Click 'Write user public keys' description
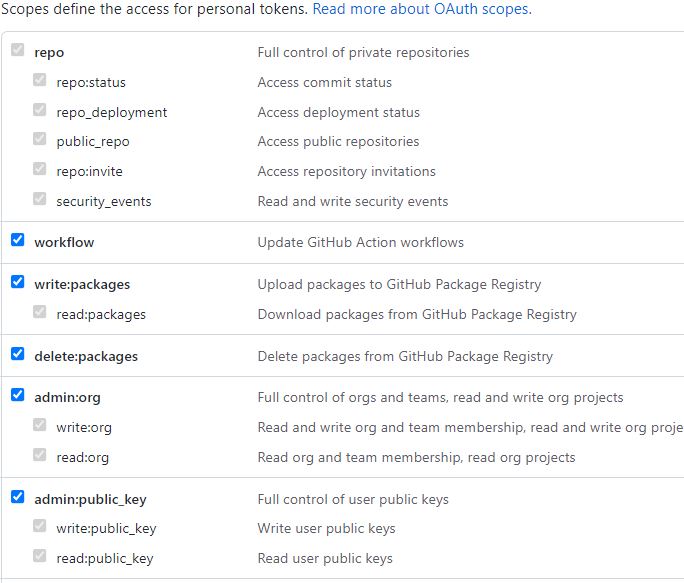 pos(327,528)
